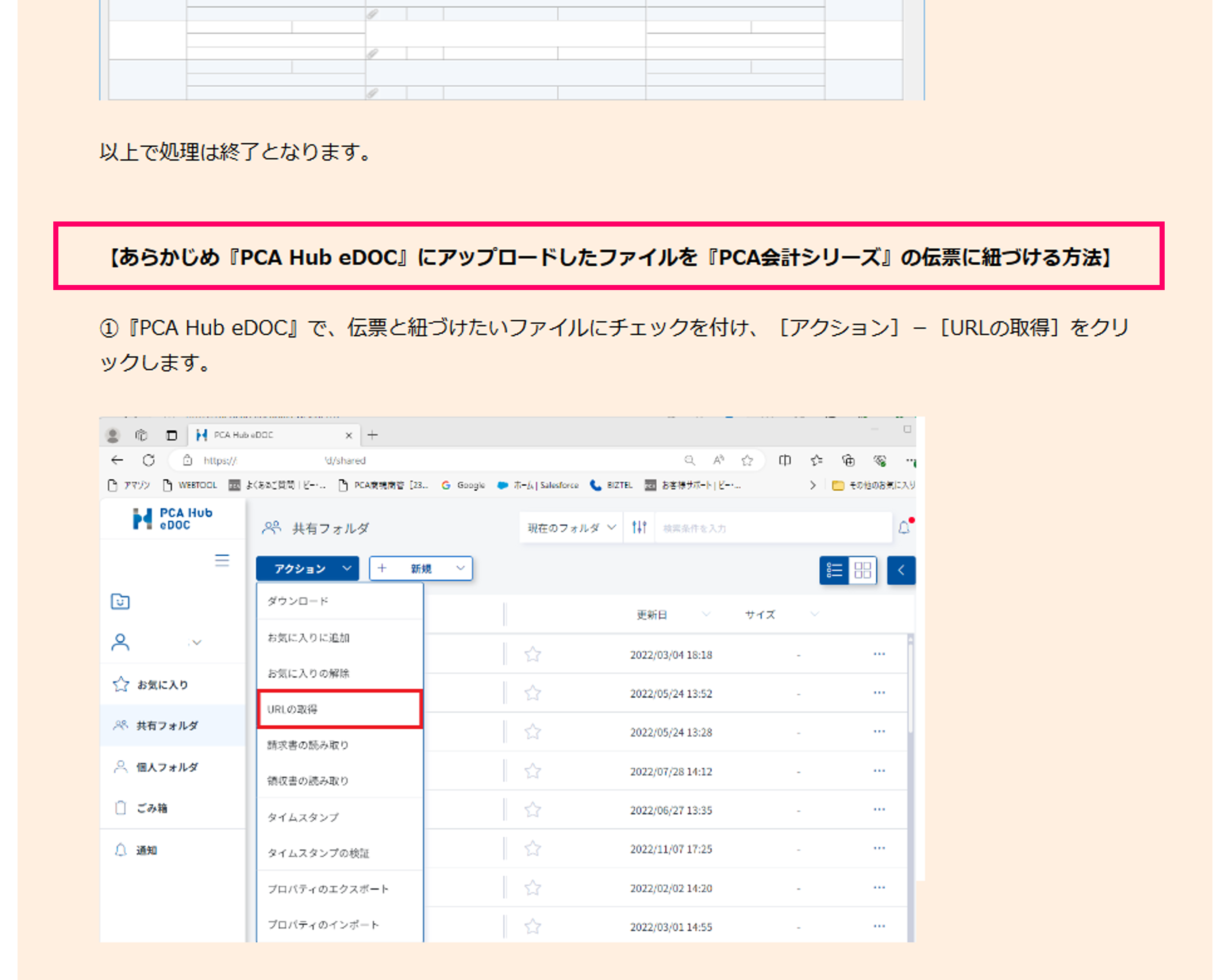Star the 2022/03/04 18:18 row
Screen dimensions: 1230x980
click(532, 654)
